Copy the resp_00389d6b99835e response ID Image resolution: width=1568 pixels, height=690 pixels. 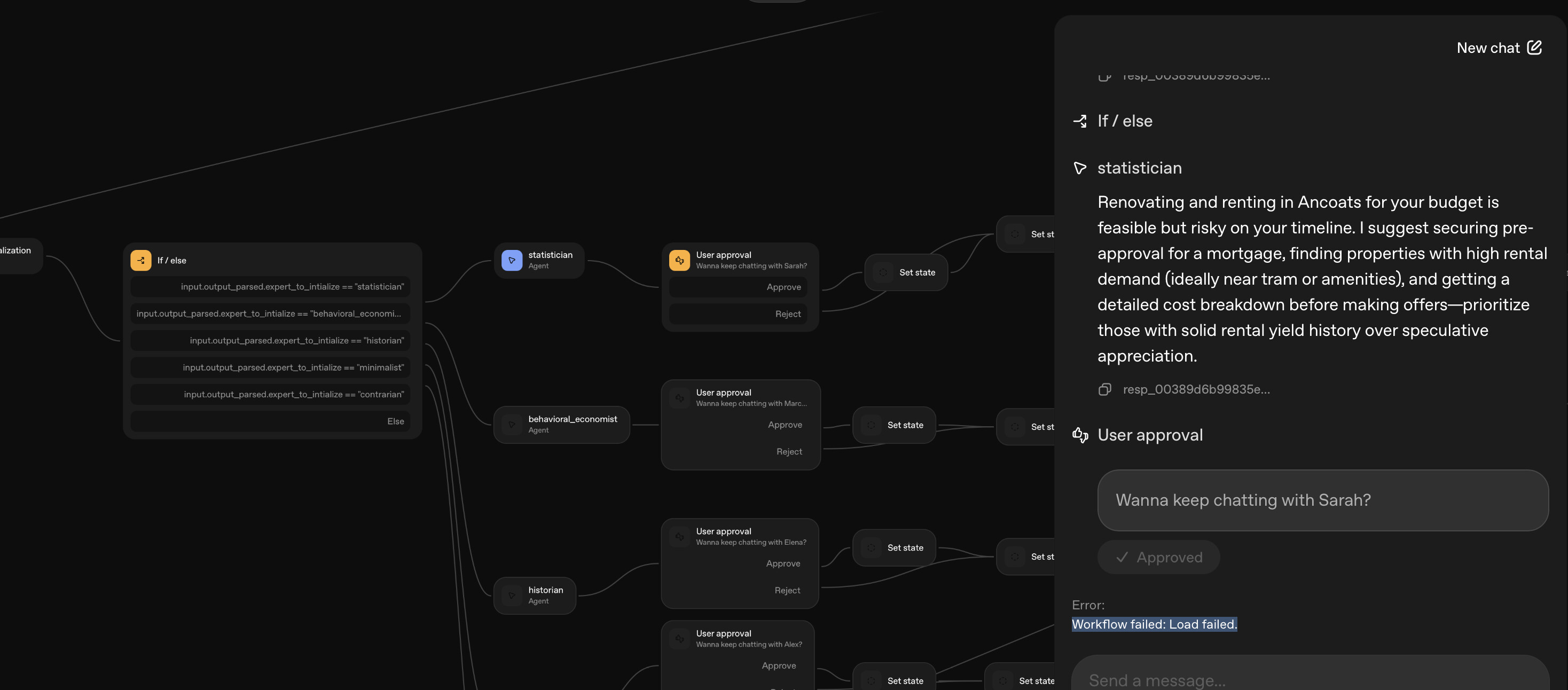1104,389
